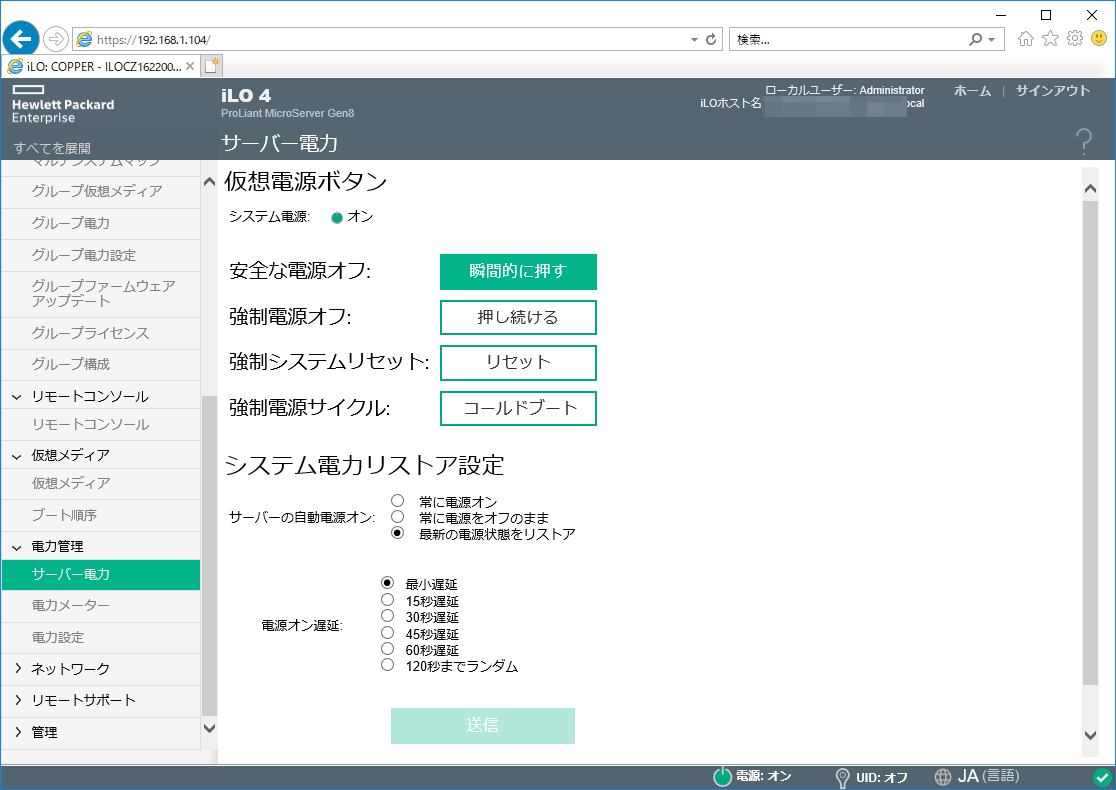
Task: Open グループライセンス menu item
Action: pos(101,333)
